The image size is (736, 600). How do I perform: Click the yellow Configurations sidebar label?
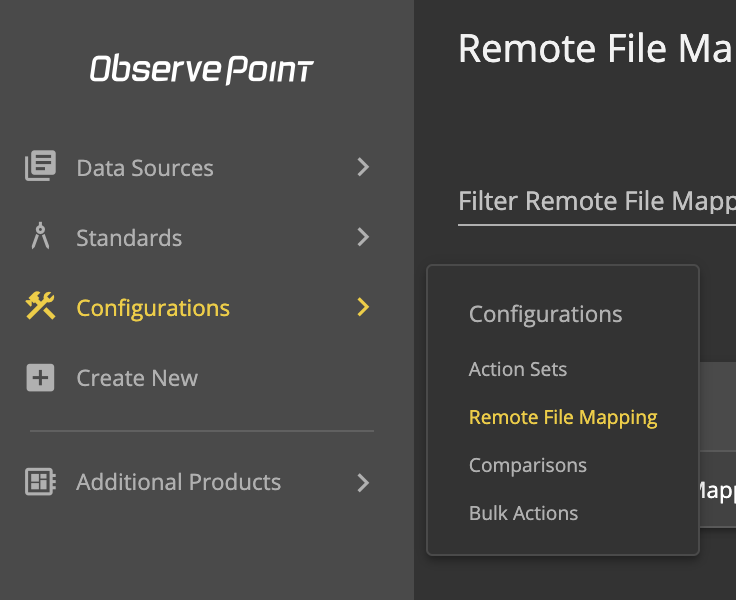153,309
